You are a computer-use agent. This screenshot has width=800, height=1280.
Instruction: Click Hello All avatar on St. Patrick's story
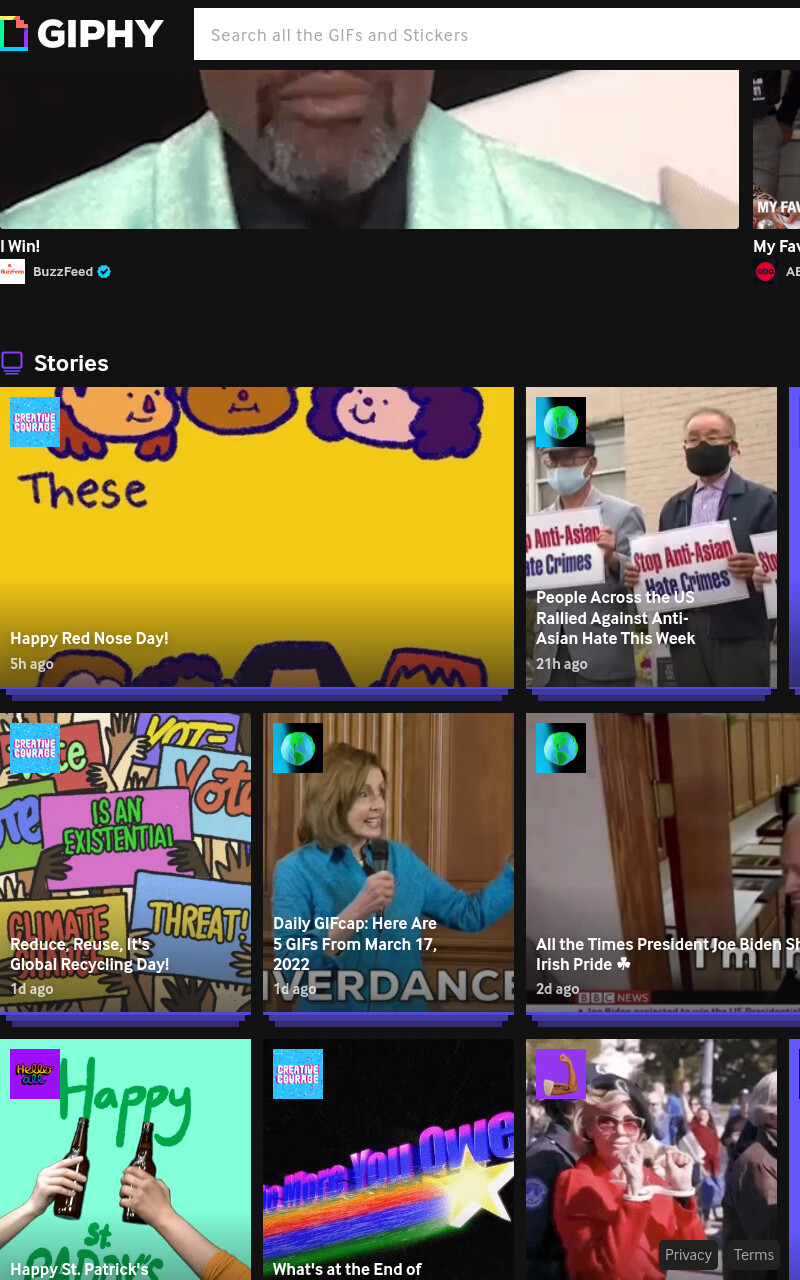(35, 1074)
